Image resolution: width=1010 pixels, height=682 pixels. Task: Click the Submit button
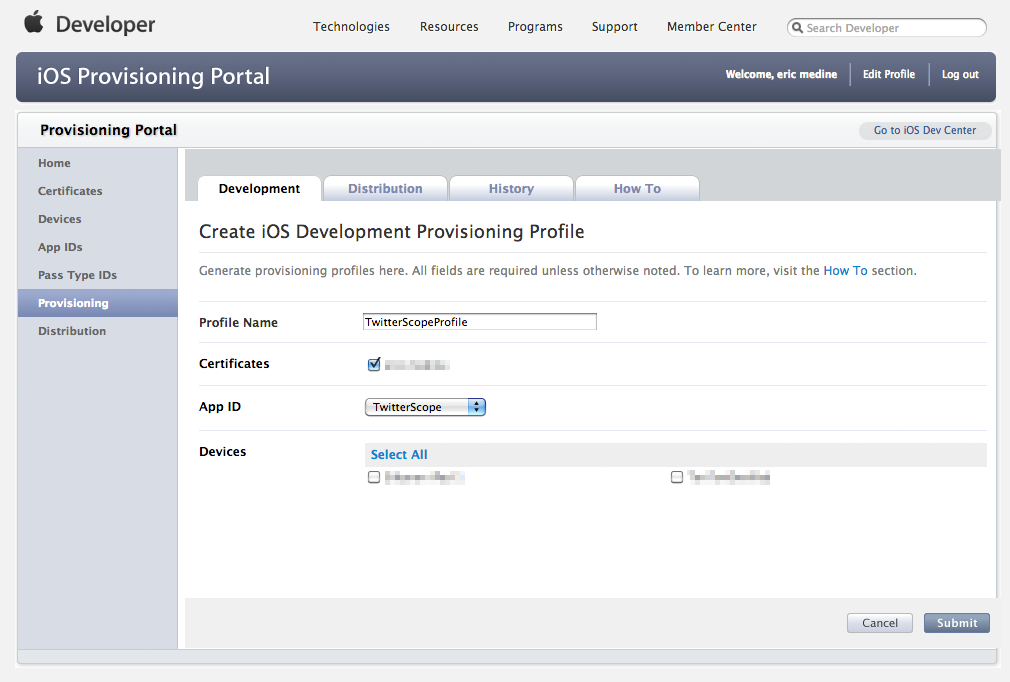point(957,623)
